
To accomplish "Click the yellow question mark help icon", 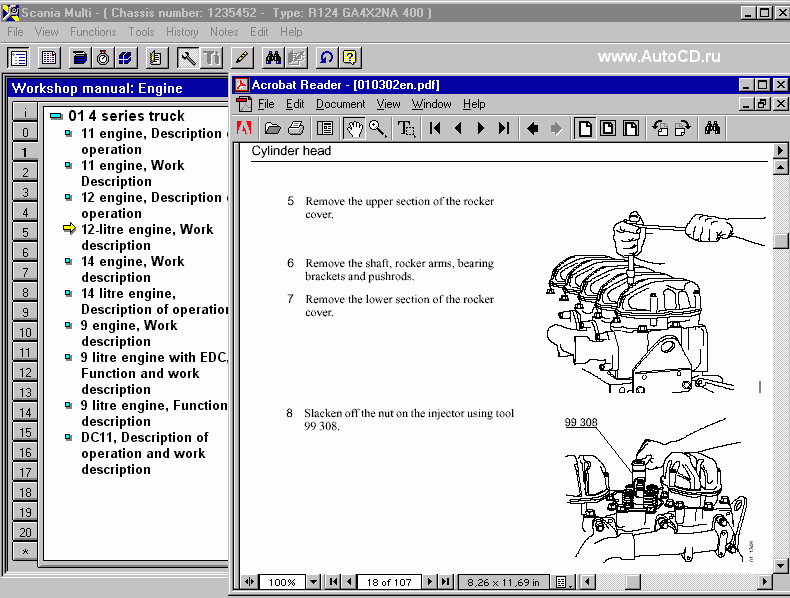I will click(350, 58).
